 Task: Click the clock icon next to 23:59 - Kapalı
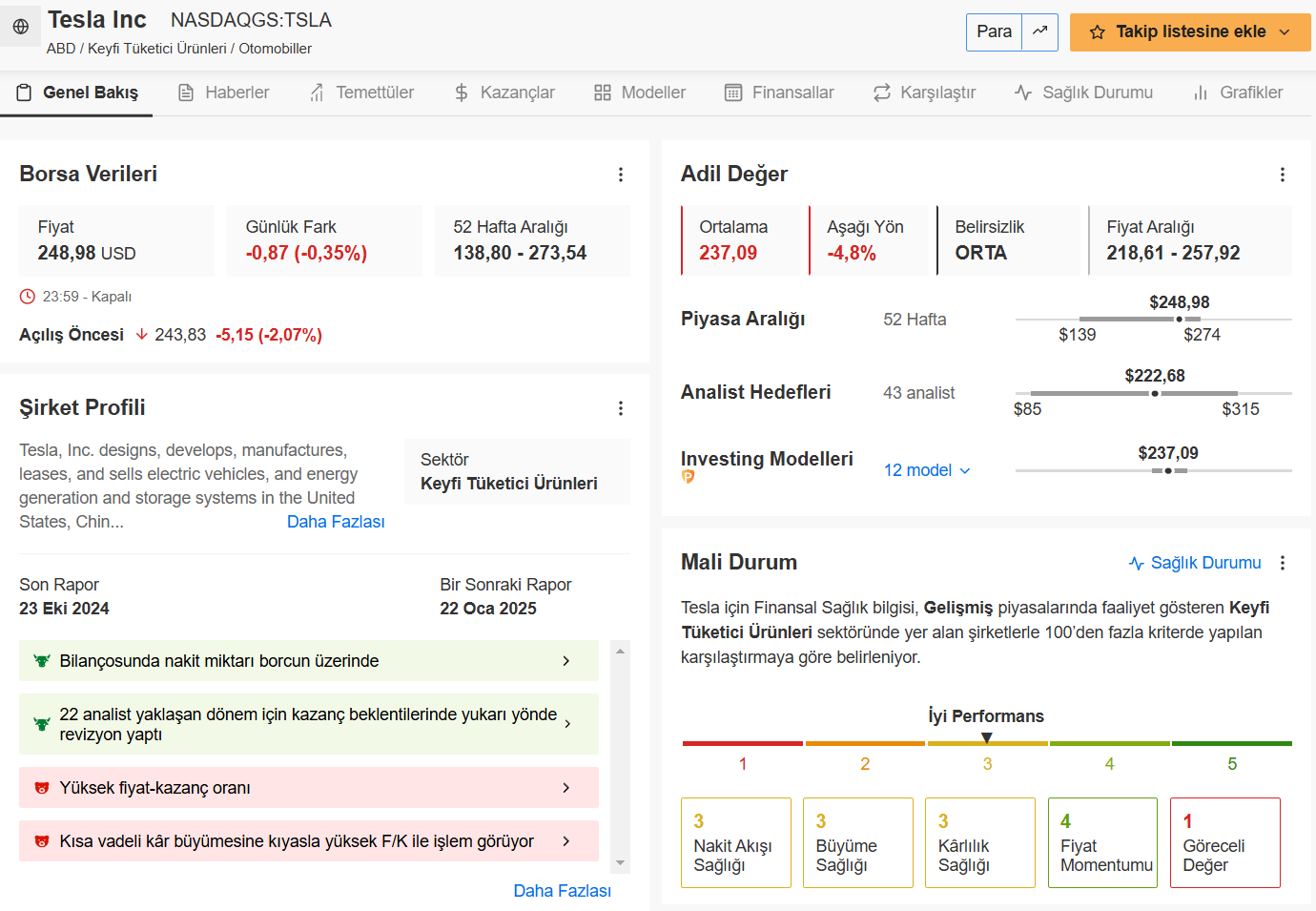coord(27,297)
